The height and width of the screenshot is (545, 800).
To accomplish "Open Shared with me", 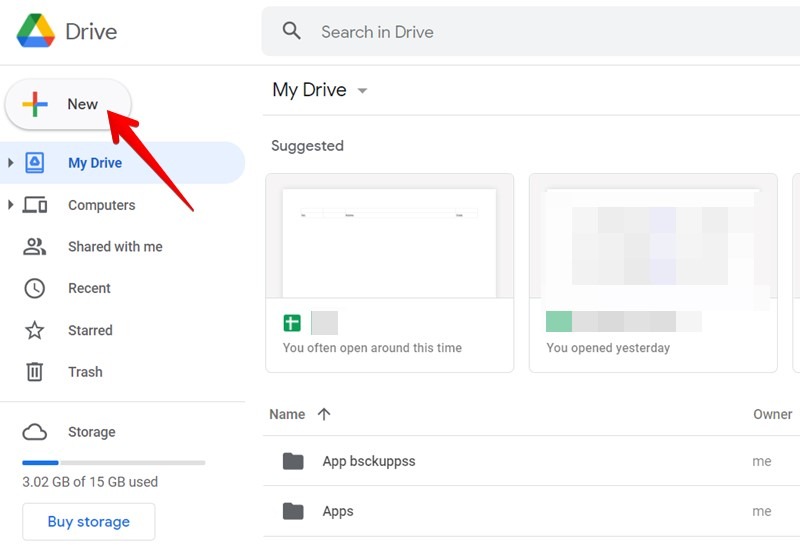I will pos(115,246).
